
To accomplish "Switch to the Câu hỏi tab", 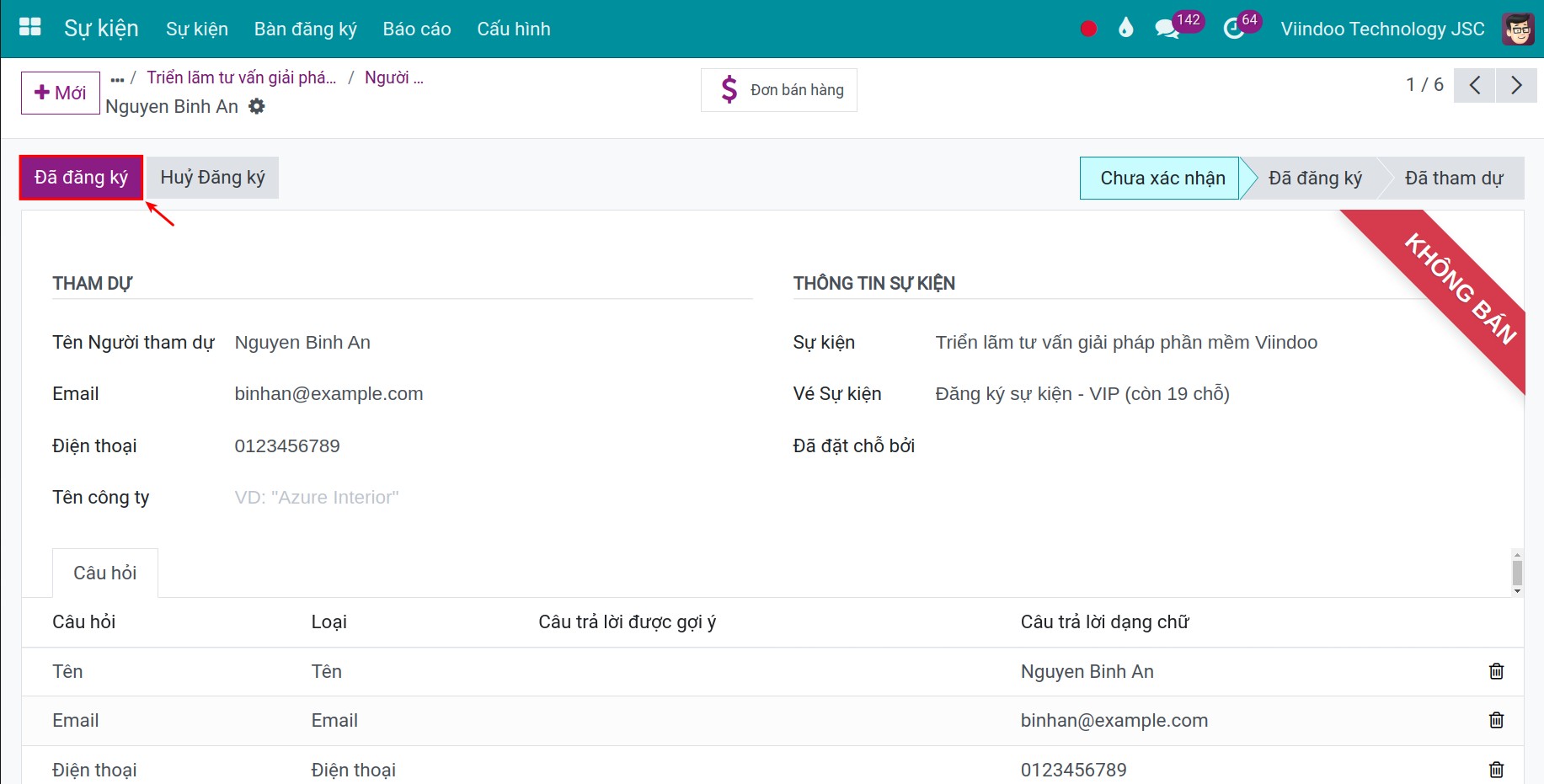I will (x=105, y=573).
